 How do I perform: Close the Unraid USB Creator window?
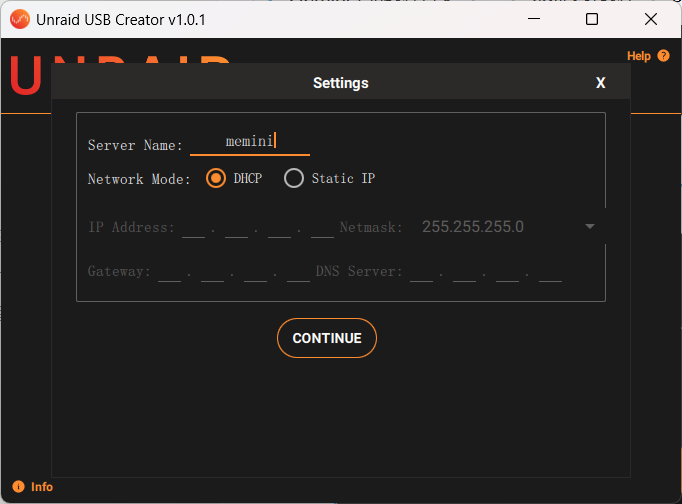point(651,19)
